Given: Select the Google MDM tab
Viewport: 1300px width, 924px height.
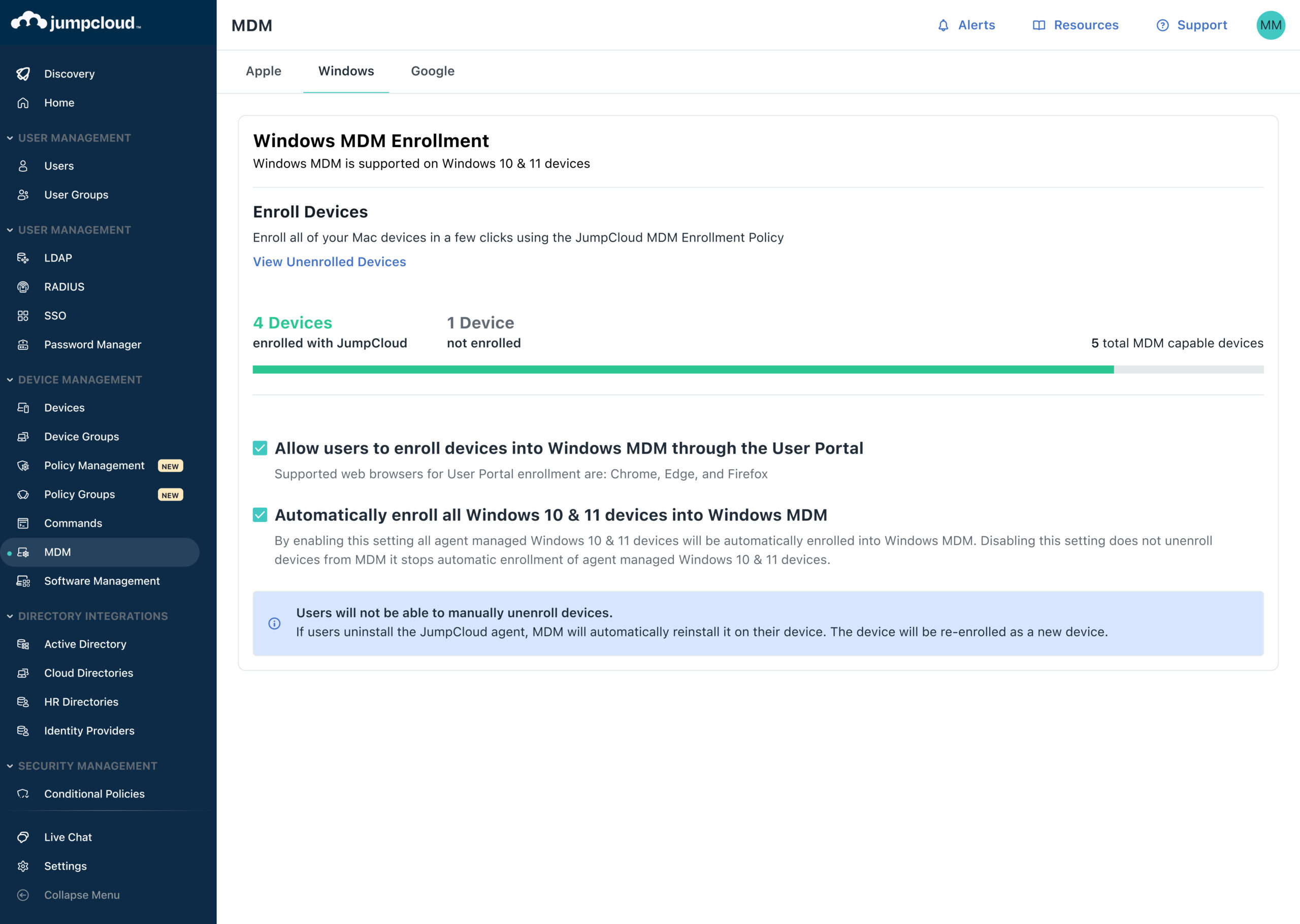Looking at the screenshot, I should (x=432, y=71).
